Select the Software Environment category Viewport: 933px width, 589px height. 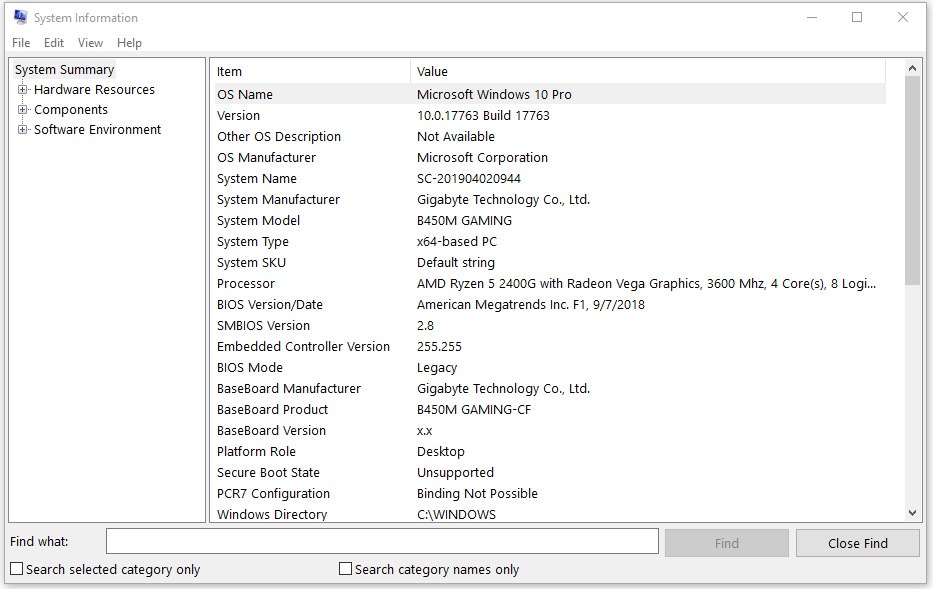(97, 130)
